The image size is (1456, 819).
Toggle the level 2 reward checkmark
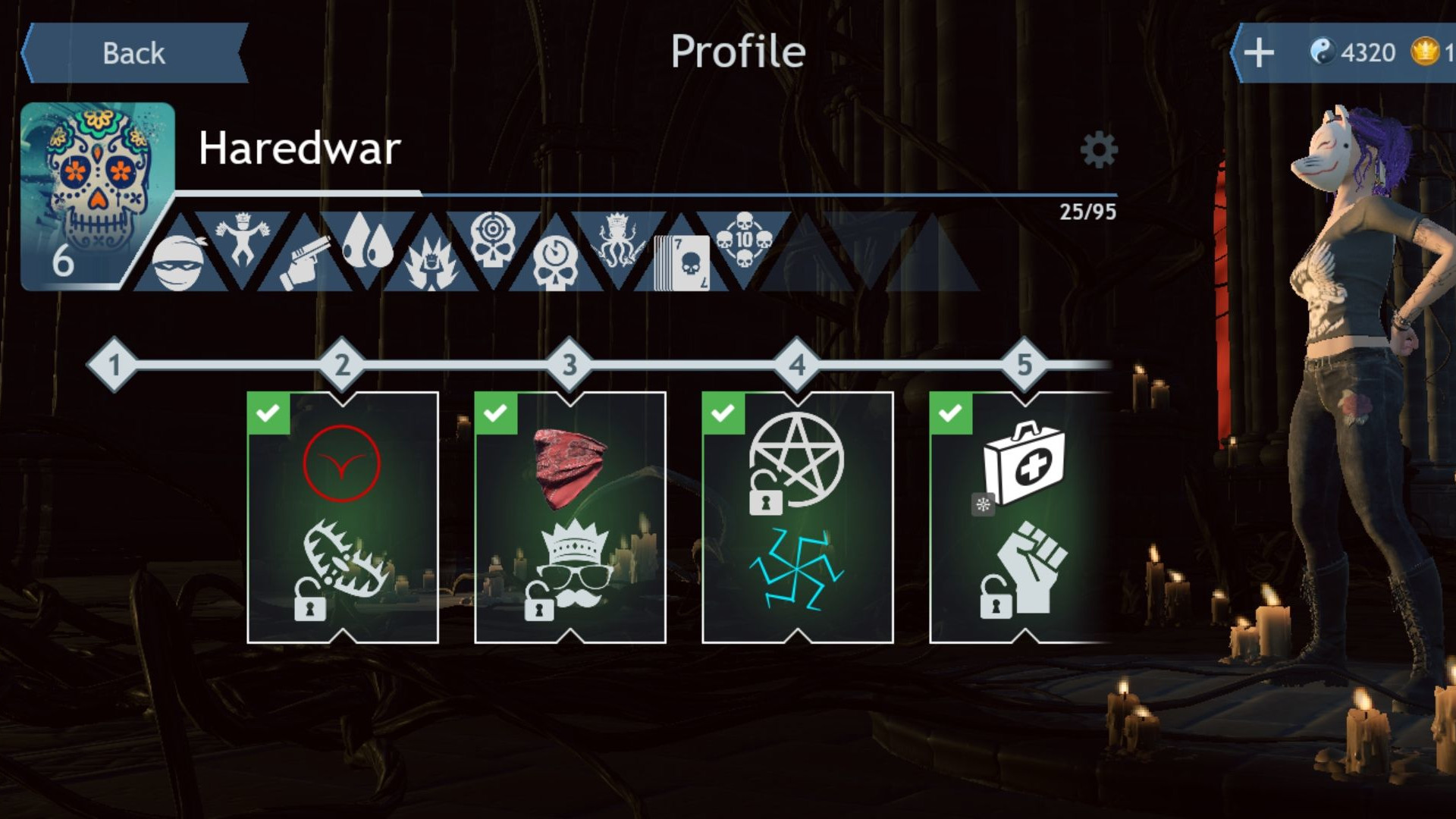(268, 413)
